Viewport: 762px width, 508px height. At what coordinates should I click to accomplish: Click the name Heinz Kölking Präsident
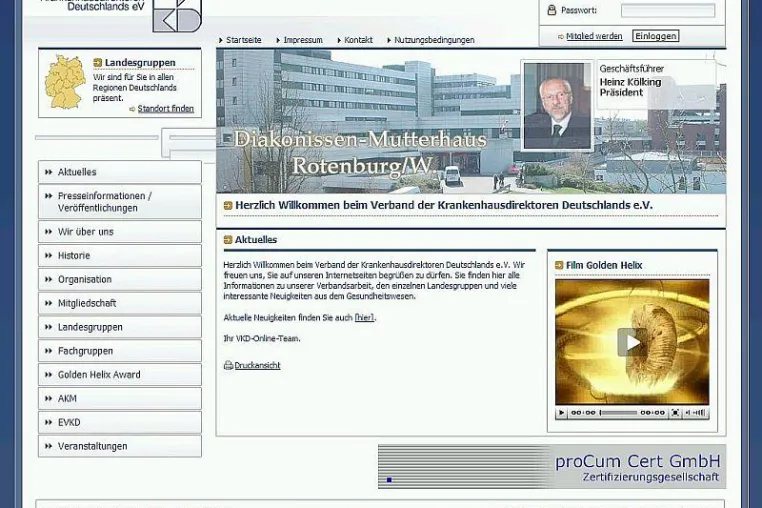(630, 87)
